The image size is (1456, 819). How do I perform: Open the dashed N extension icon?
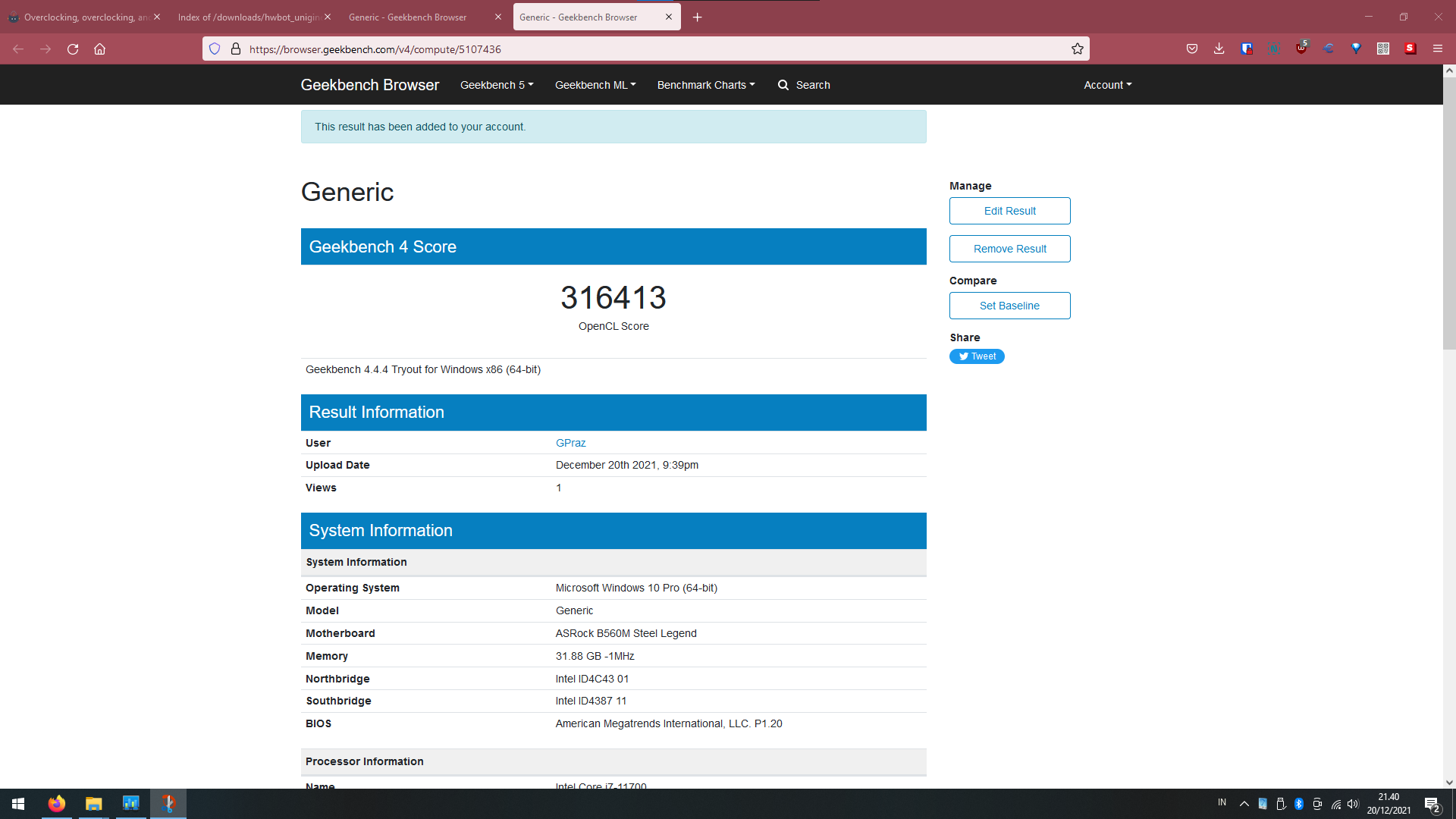(x=1273, y=49)
